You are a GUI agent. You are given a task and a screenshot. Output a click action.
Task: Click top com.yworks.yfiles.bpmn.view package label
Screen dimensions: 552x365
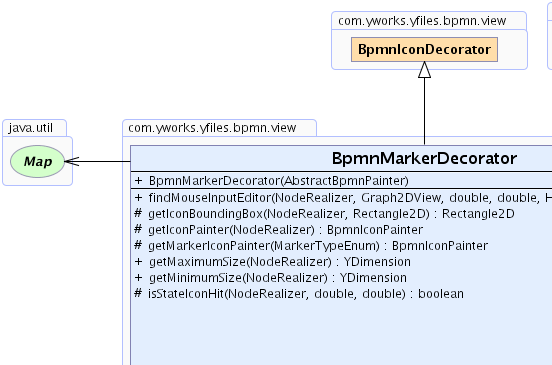pyautogui.click(x=422, y=21)
